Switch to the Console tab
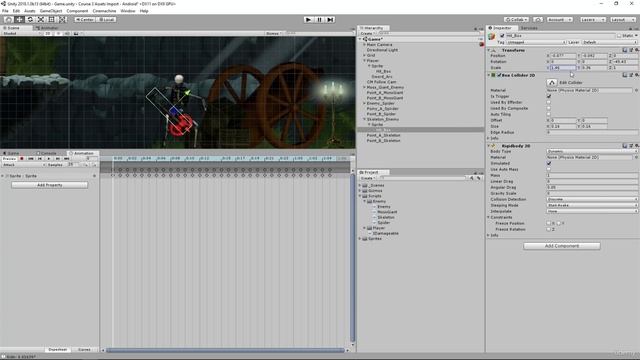 48,153
